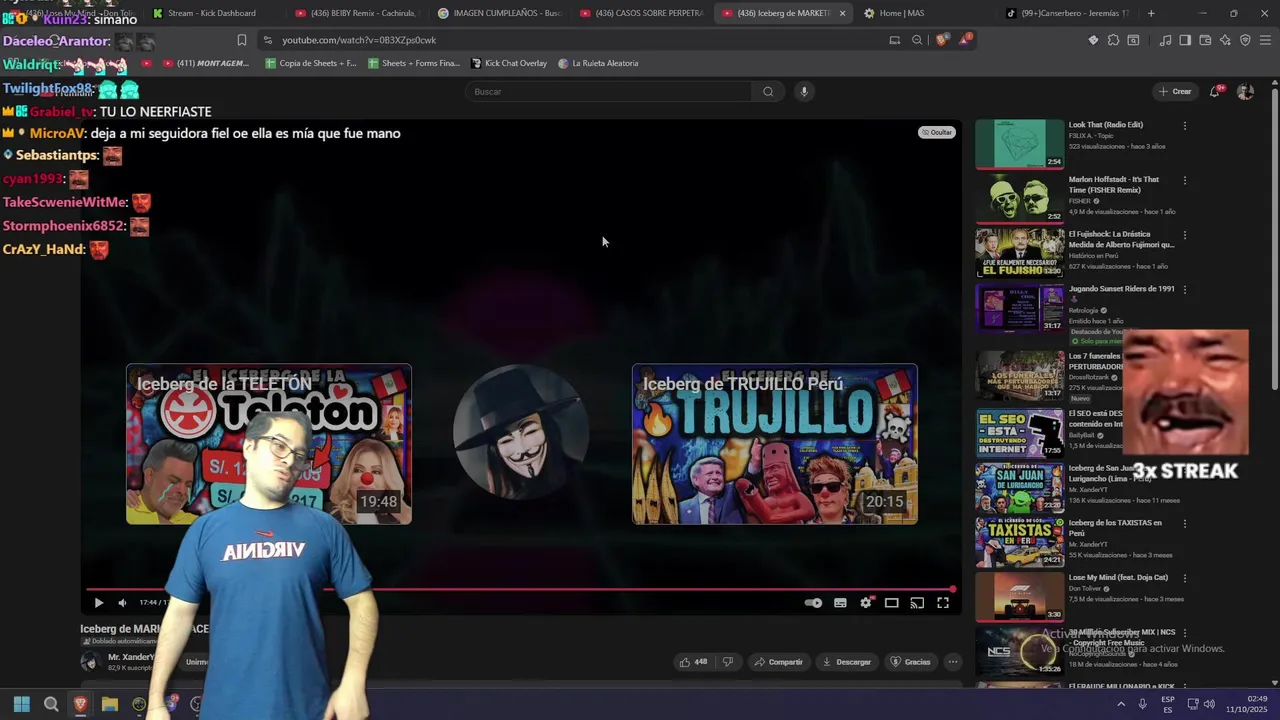Screen dimensions: 1280x720
Task: Open options for Jugando Sunset Riders de 1991
Action: pos(1184,290)
